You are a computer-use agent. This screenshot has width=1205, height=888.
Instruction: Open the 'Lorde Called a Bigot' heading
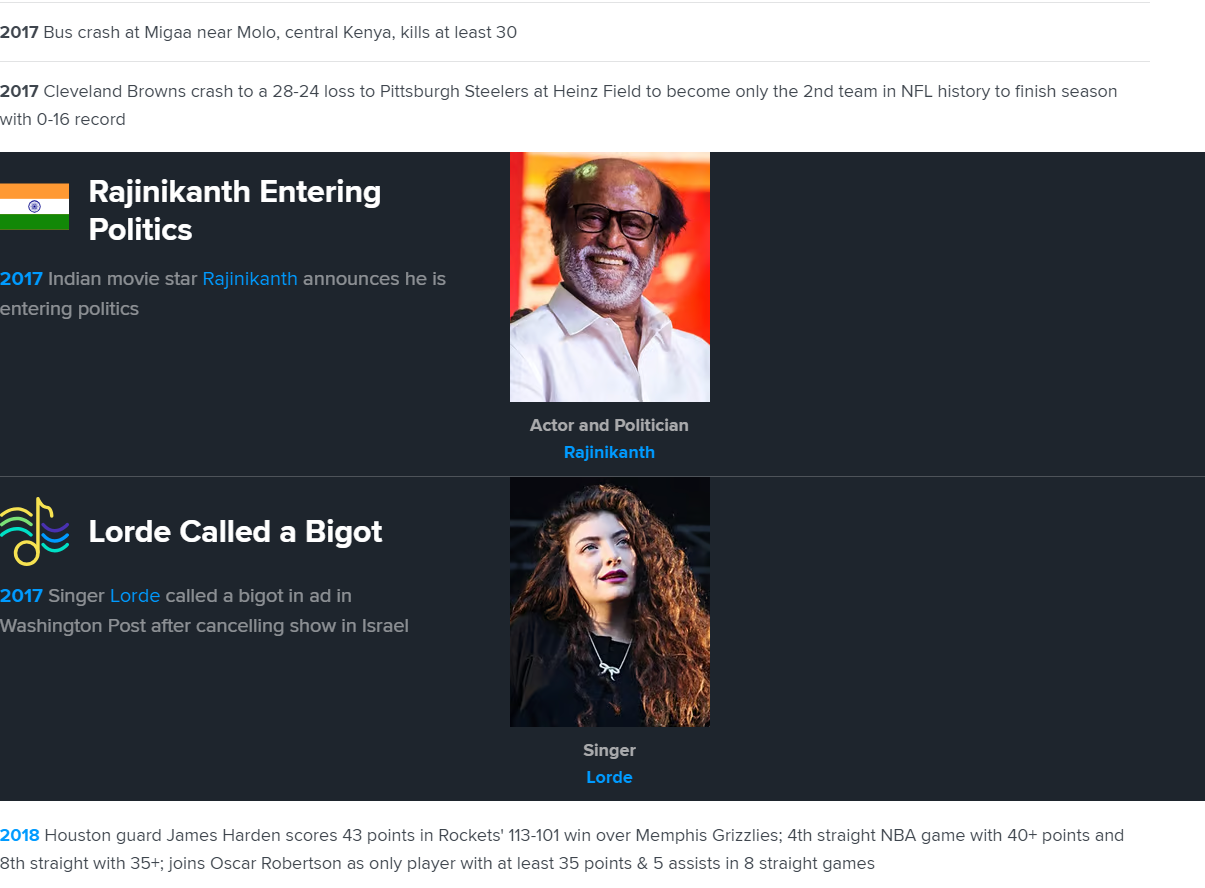235,531
